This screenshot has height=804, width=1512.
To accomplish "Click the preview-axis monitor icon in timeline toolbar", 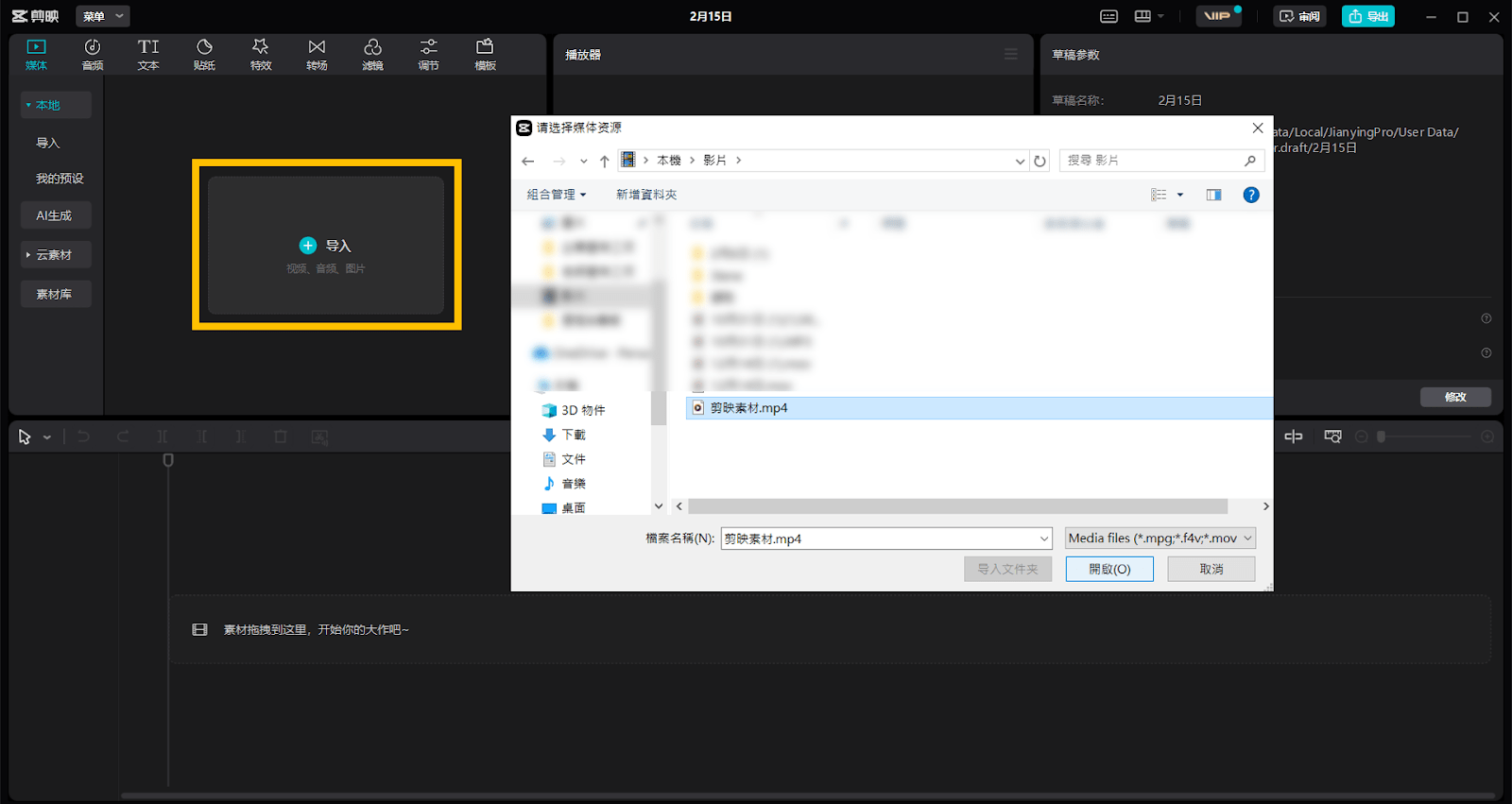I will click(1332, 436).
